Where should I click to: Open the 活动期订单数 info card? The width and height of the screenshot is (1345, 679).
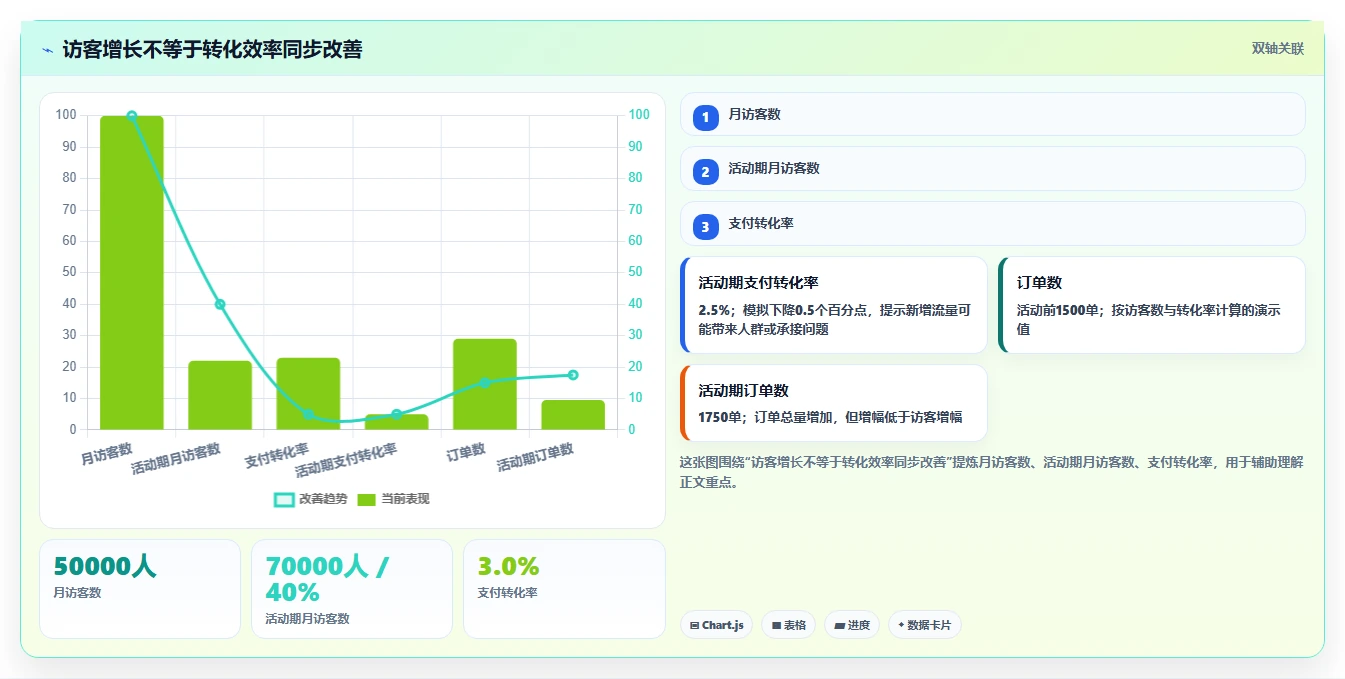point(833,403)
